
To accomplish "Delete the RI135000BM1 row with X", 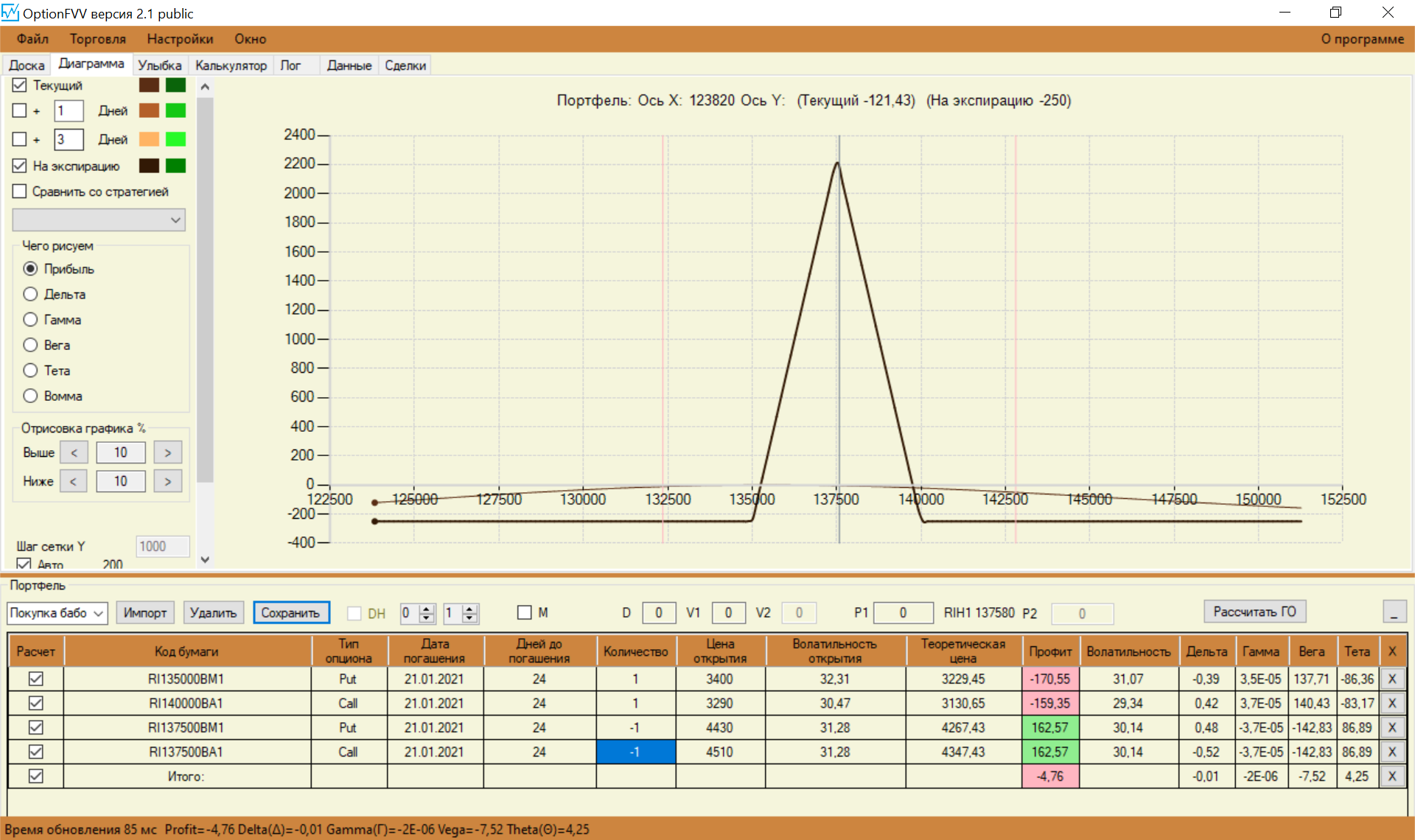I will click(1391, 679).
